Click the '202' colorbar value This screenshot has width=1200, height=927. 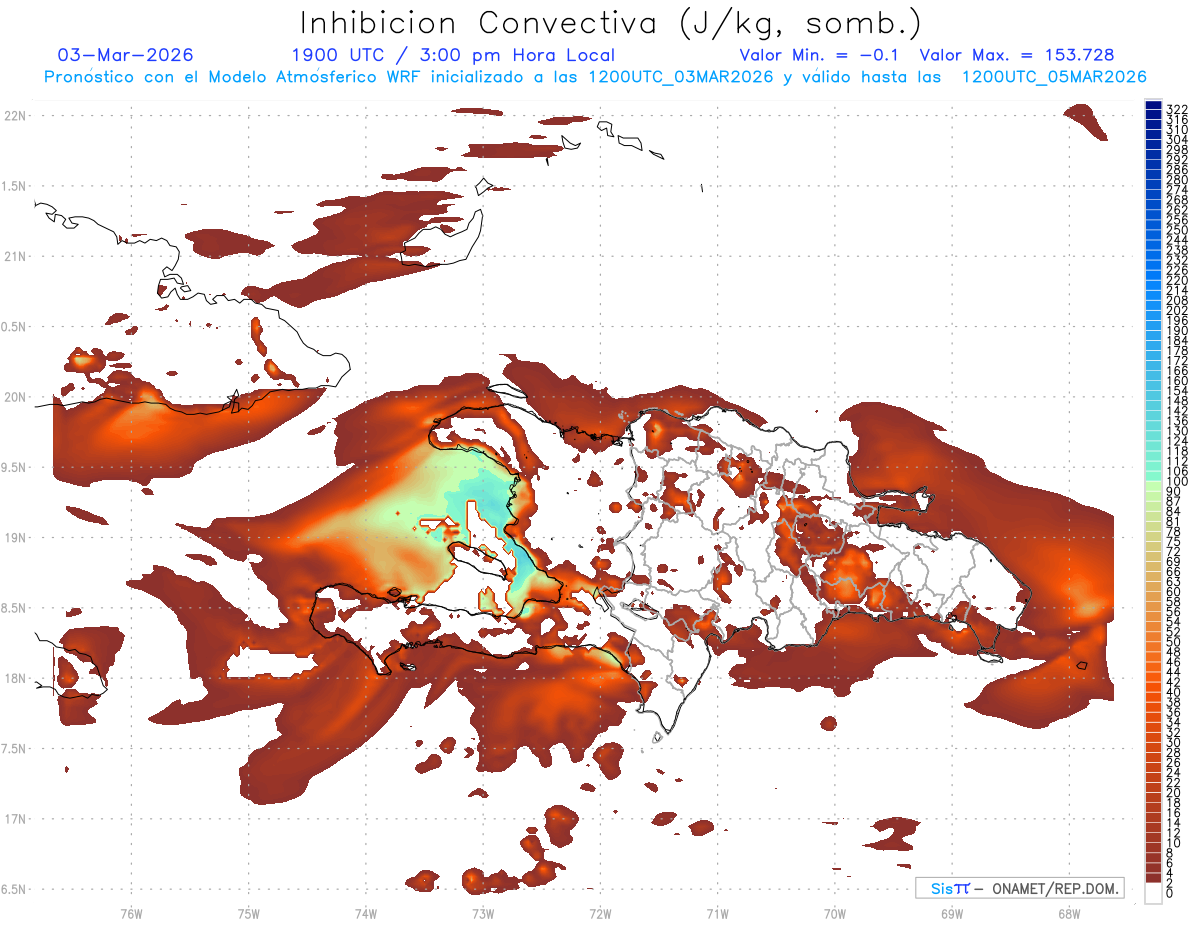pos(1176,310)
